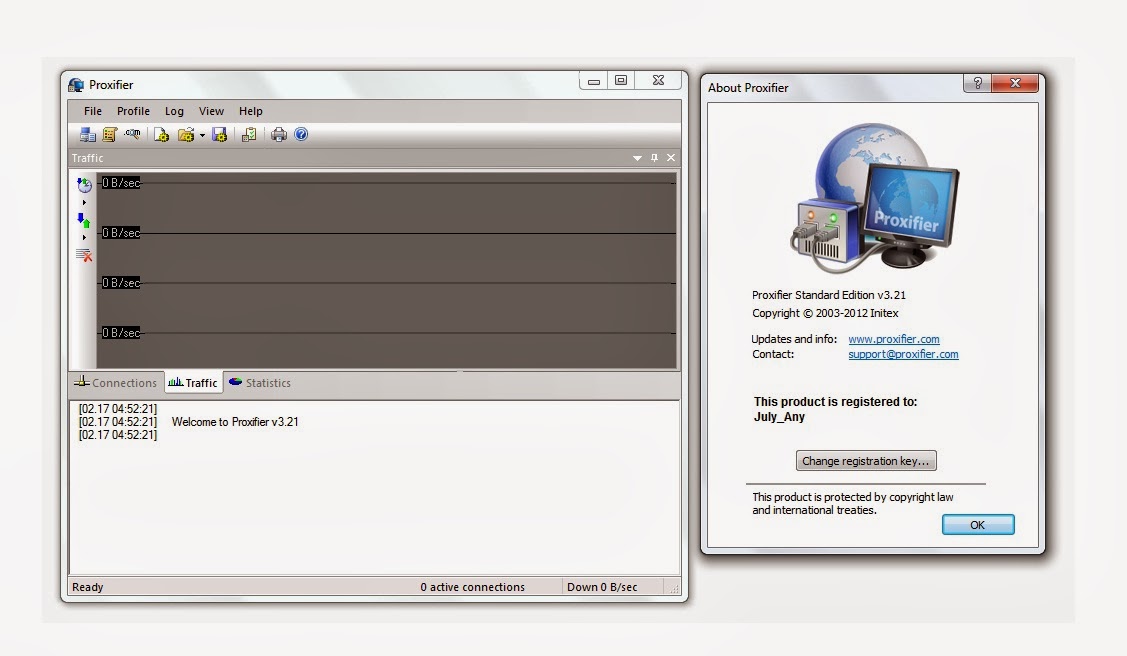Open the Traffic pane dropdown menu arrow

pyautogui.click(x=637, y=158)
